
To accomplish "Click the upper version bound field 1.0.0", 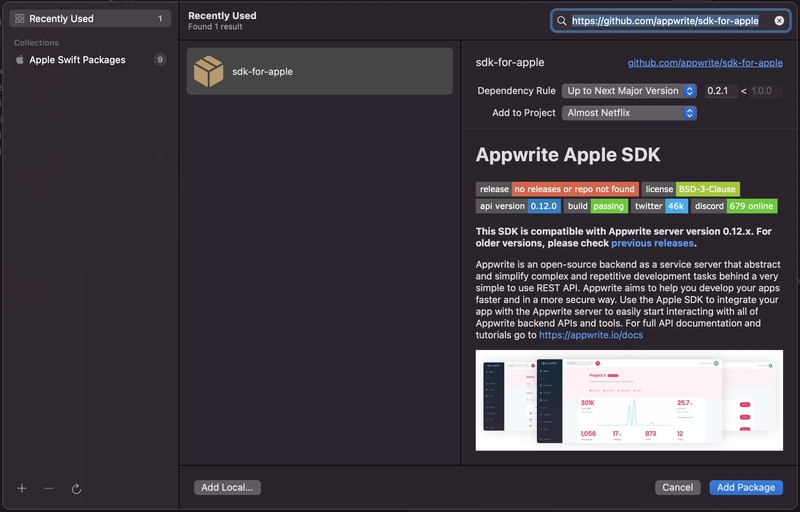I will [x=766, y=91].
